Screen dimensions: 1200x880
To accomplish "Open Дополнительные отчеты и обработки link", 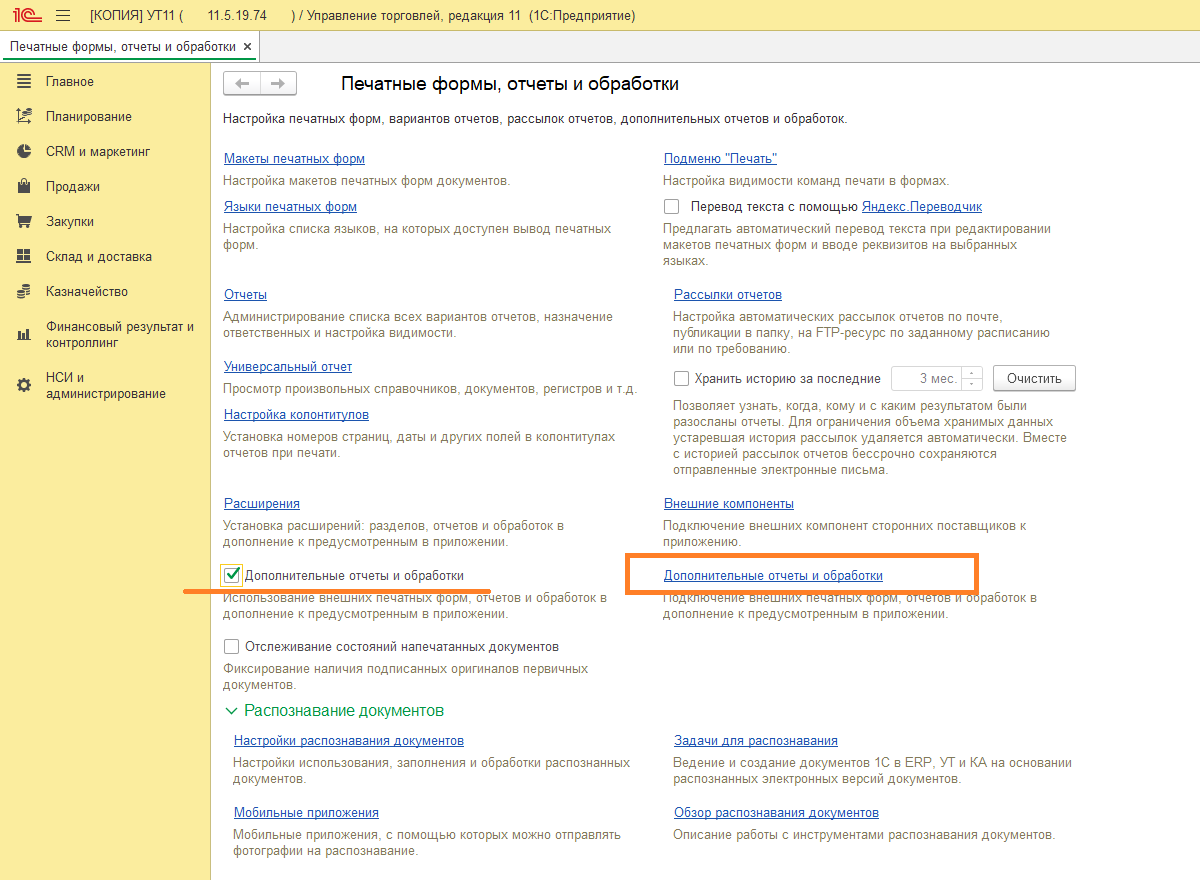I will [773, 576].
